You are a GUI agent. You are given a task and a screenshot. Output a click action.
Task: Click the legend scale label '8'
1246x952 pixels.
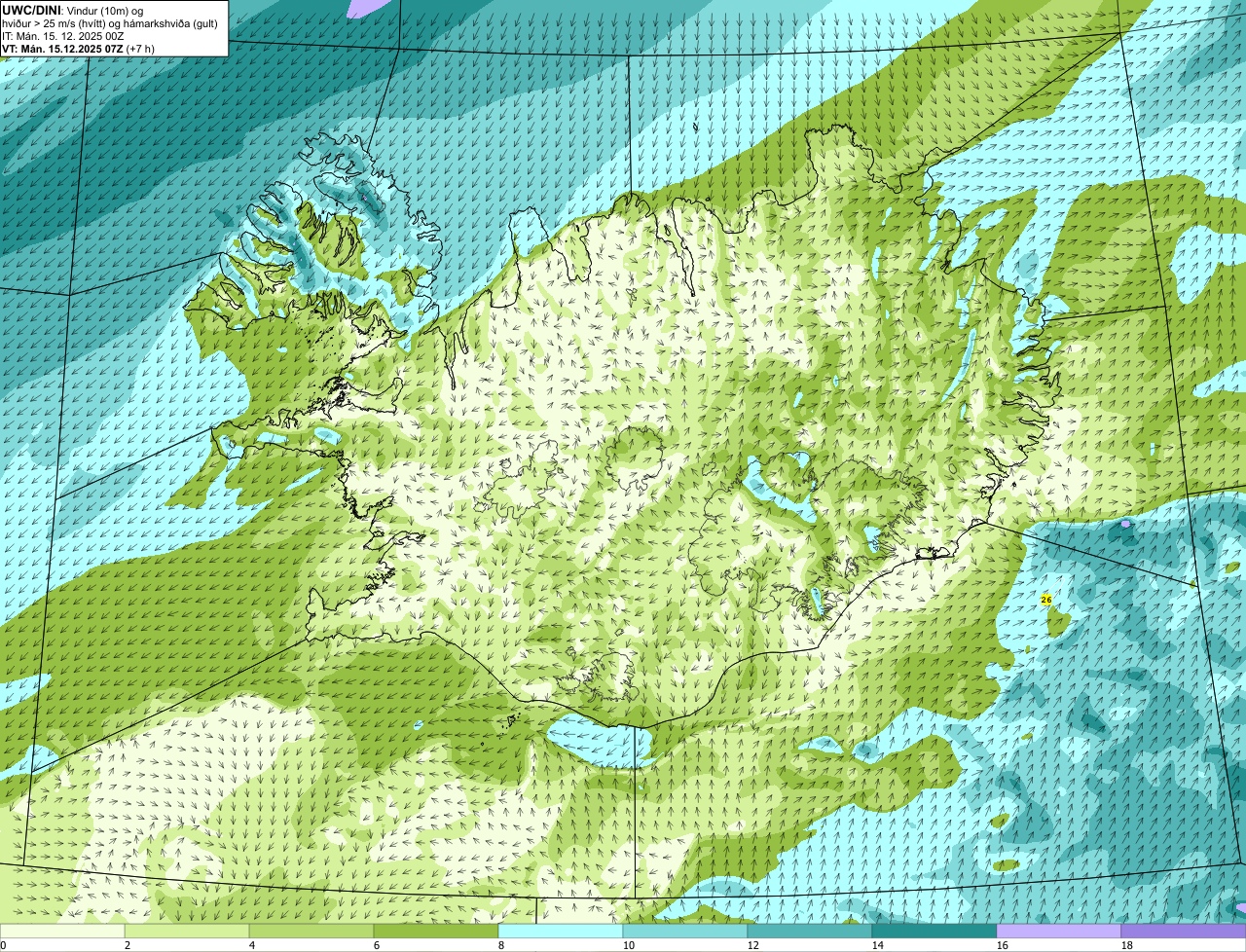pos(501,945)
